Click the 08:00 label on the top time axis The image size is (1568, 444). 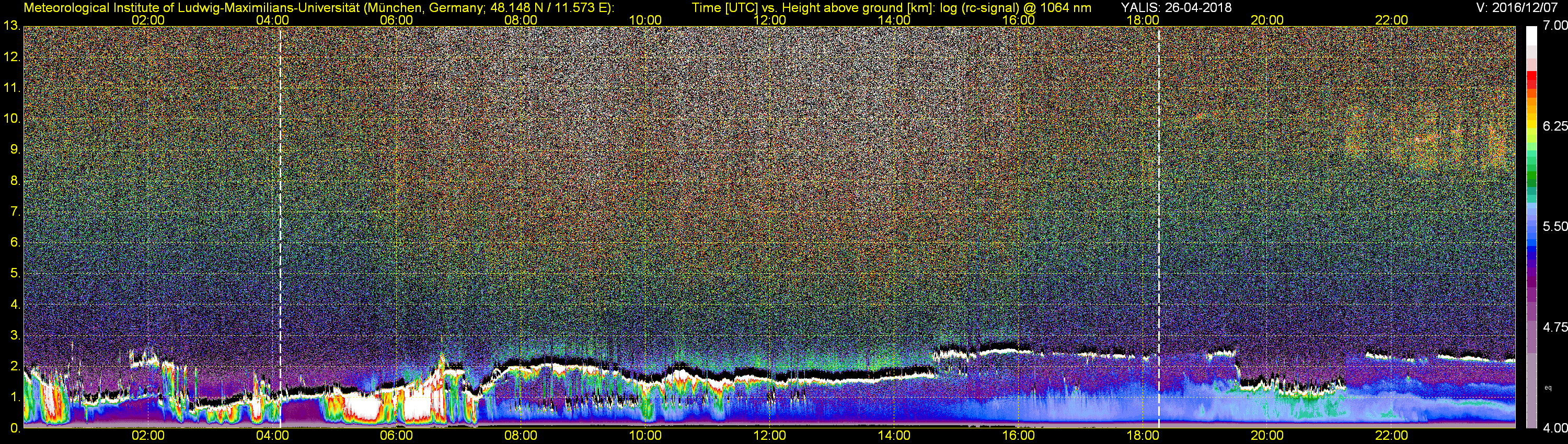[x=521, y=20]
